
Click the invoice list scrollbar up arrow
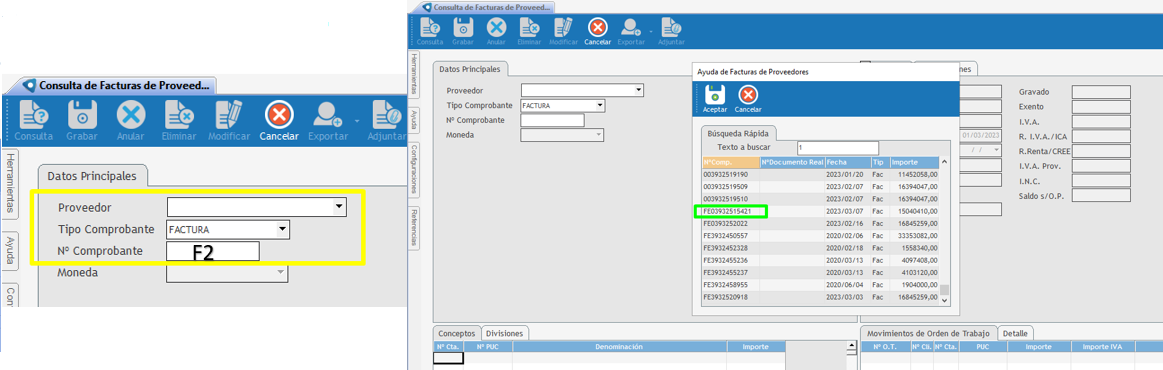coord(944,162)
